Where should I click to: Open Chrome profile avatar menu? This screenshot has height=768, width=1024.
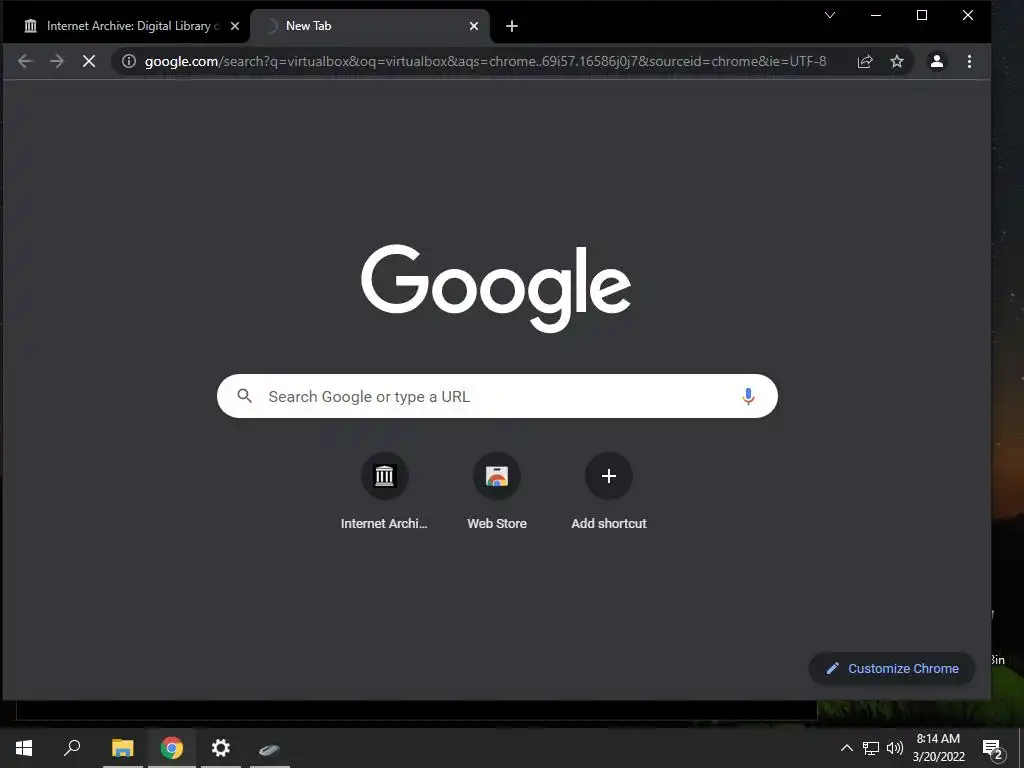point(936,61)
